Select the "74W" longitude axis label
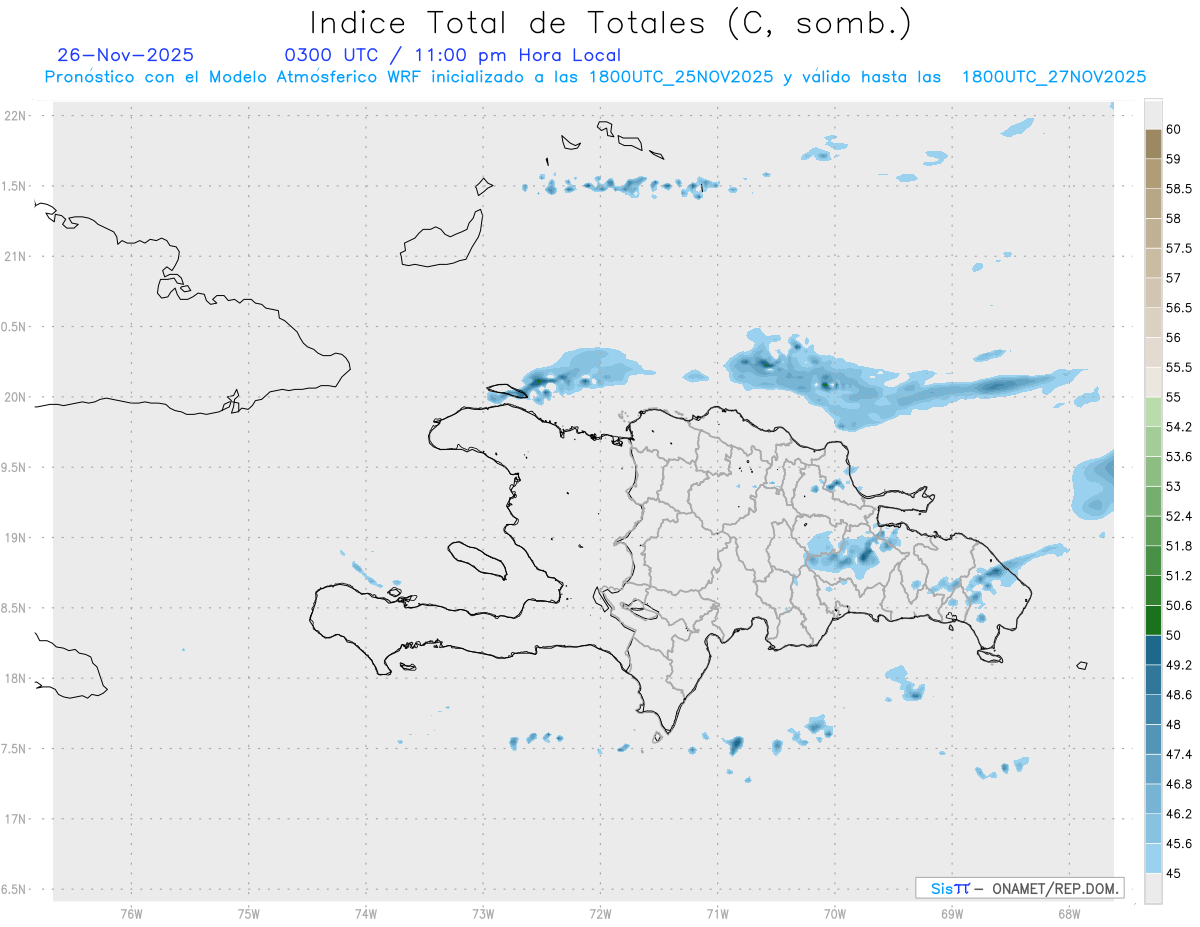Screen dimensions: 1200x927 (x=366, y=913)
